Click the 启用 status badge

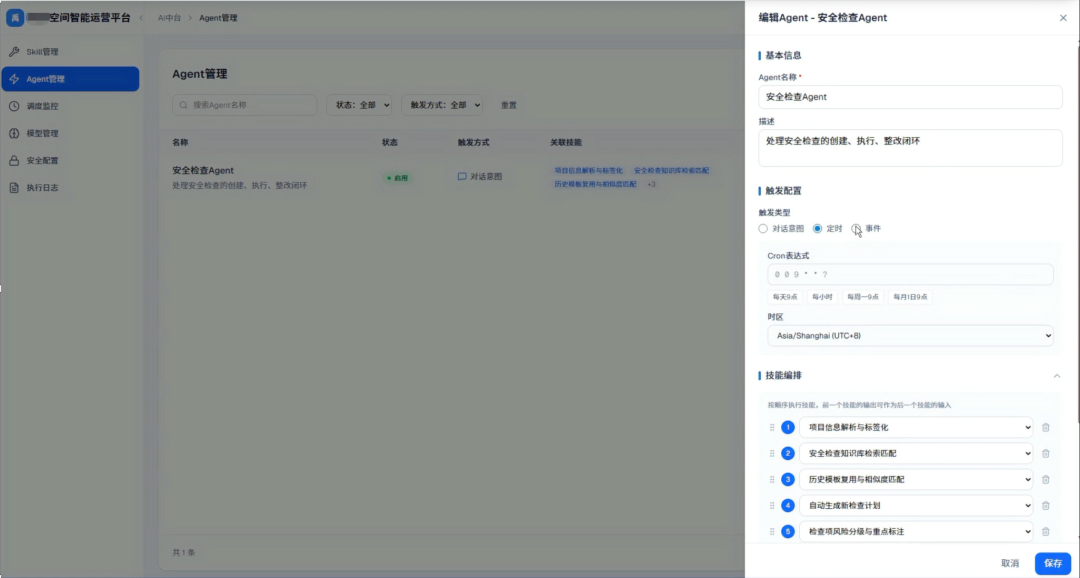pyautogui.click(x=397, y=178)
